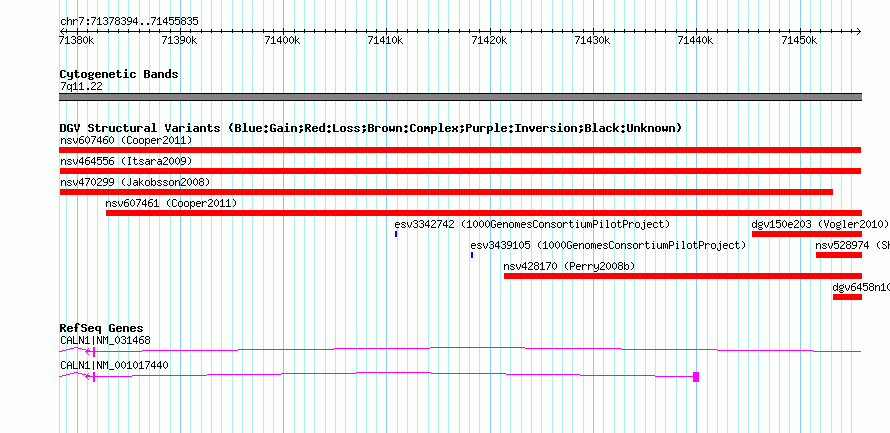Select the CALN1|NM_031468 transcript label
This screenshot has width=890, height=433.
[x=105, y=340]
